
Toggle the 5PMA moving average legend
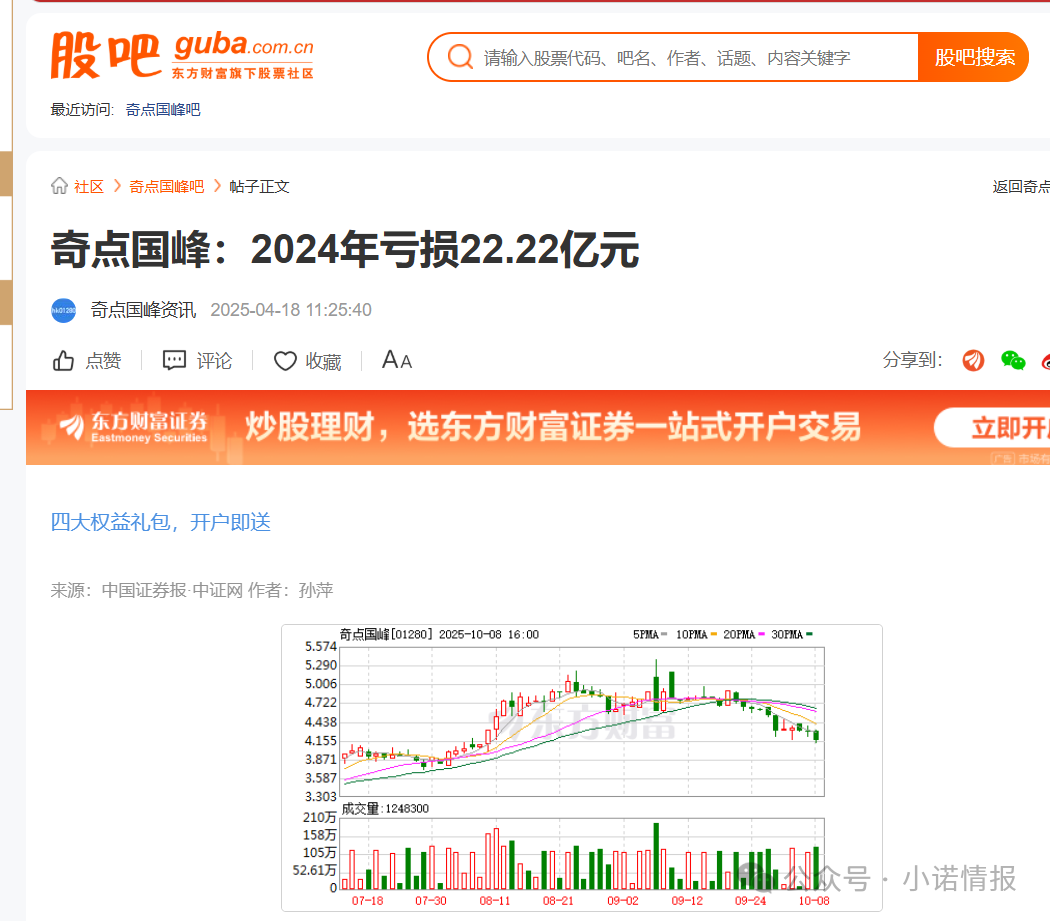point(645,633)
